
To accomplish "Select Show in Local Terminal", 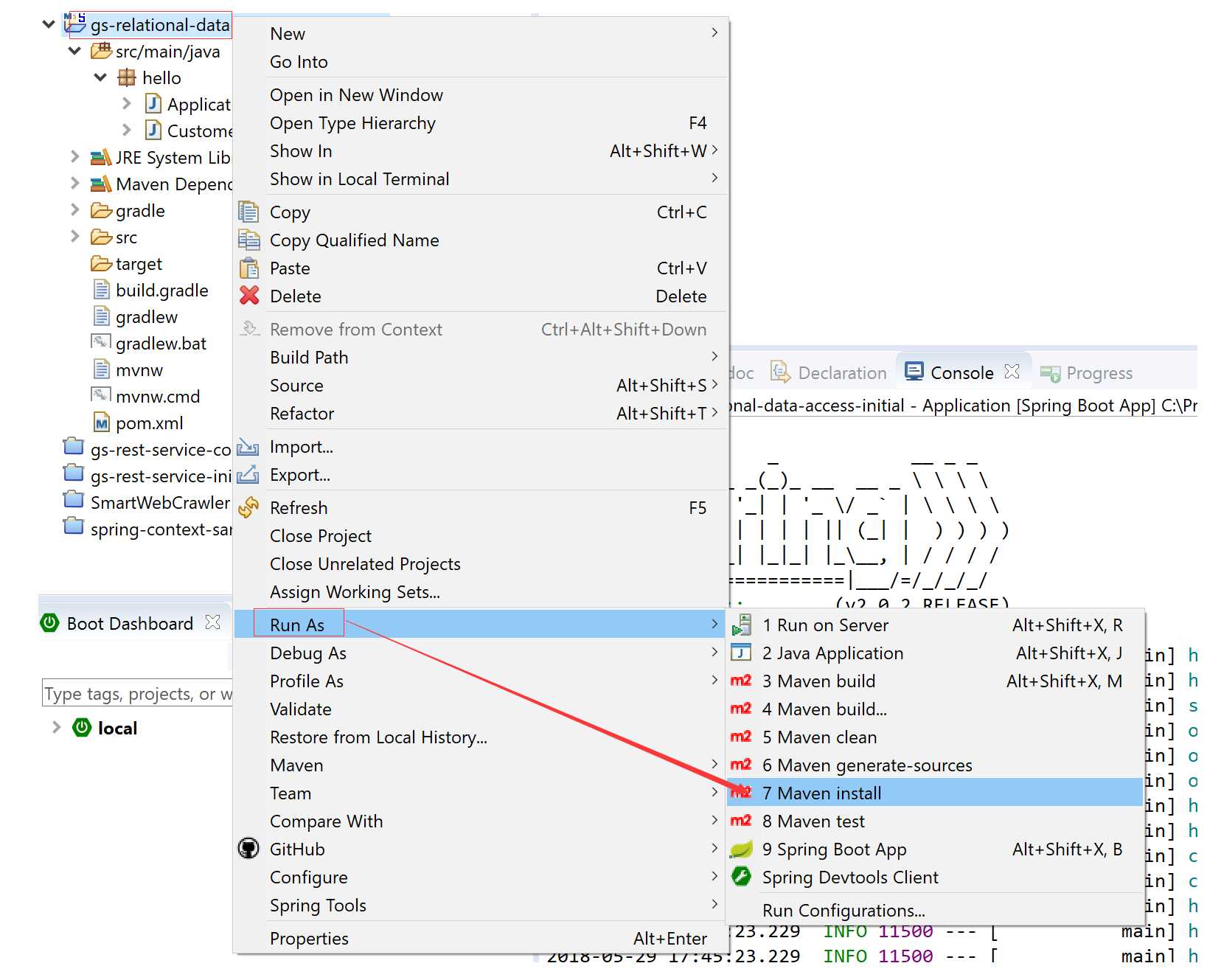I will coord(481,179).
